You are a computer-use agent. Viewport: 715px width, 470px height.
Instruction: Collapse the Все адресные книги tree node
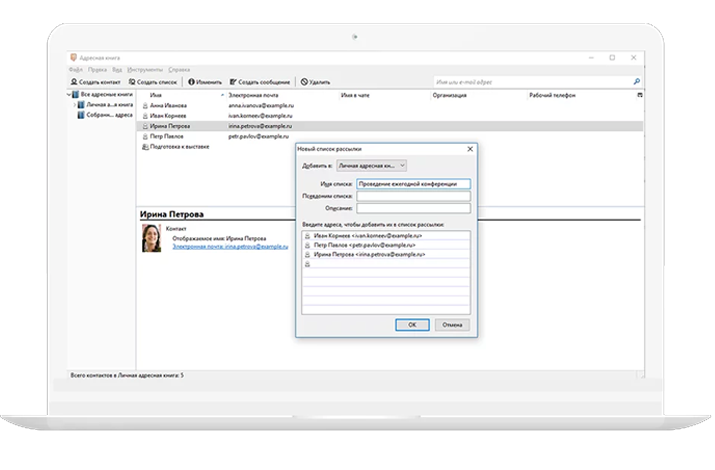pyautogui.click(x=71, y=94)
